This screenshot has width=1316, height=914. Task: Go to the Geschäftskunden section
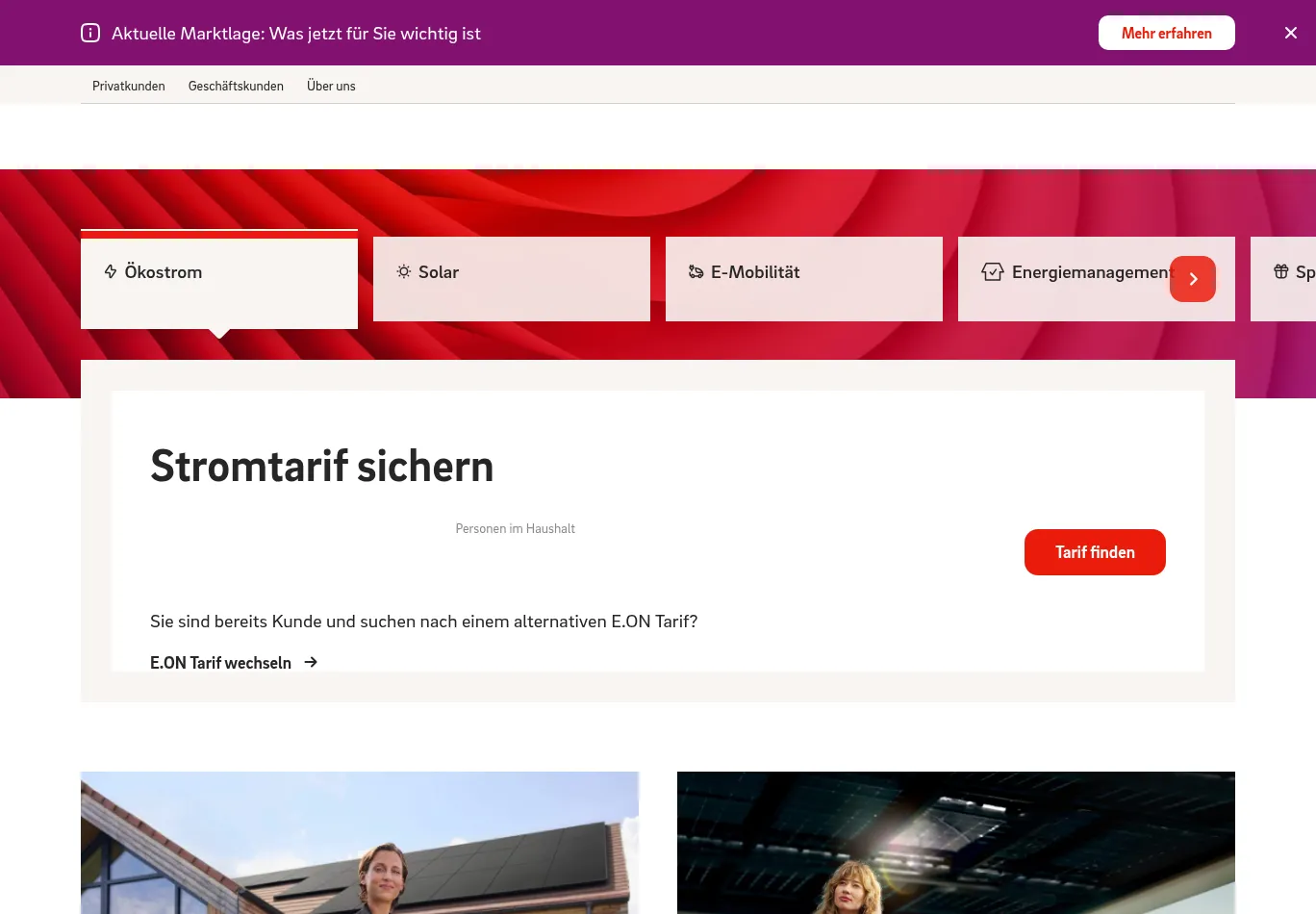coord(236,86)
